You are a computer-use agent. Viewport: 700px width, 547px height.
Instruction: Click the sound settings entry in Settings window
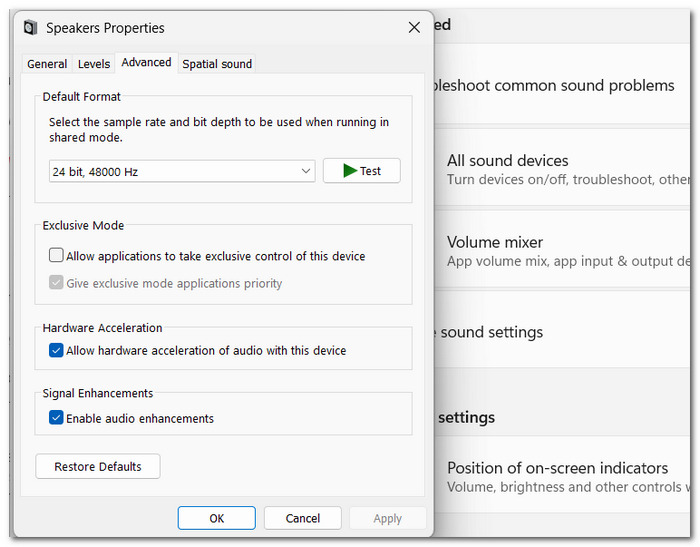coord(562,331)
